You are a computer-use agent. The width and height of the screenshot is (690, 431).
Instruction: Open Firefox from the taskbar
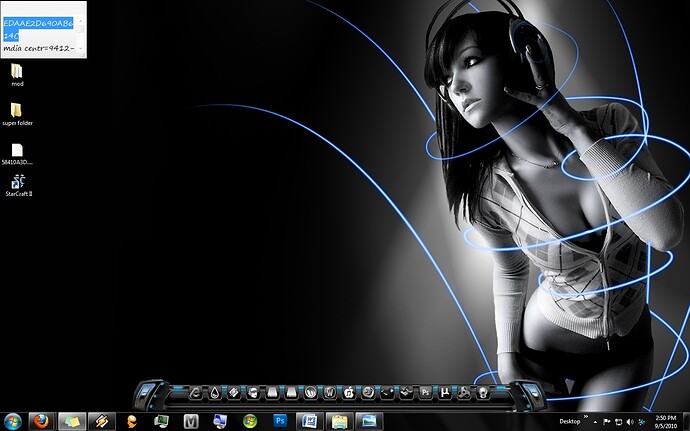point(40,421)
